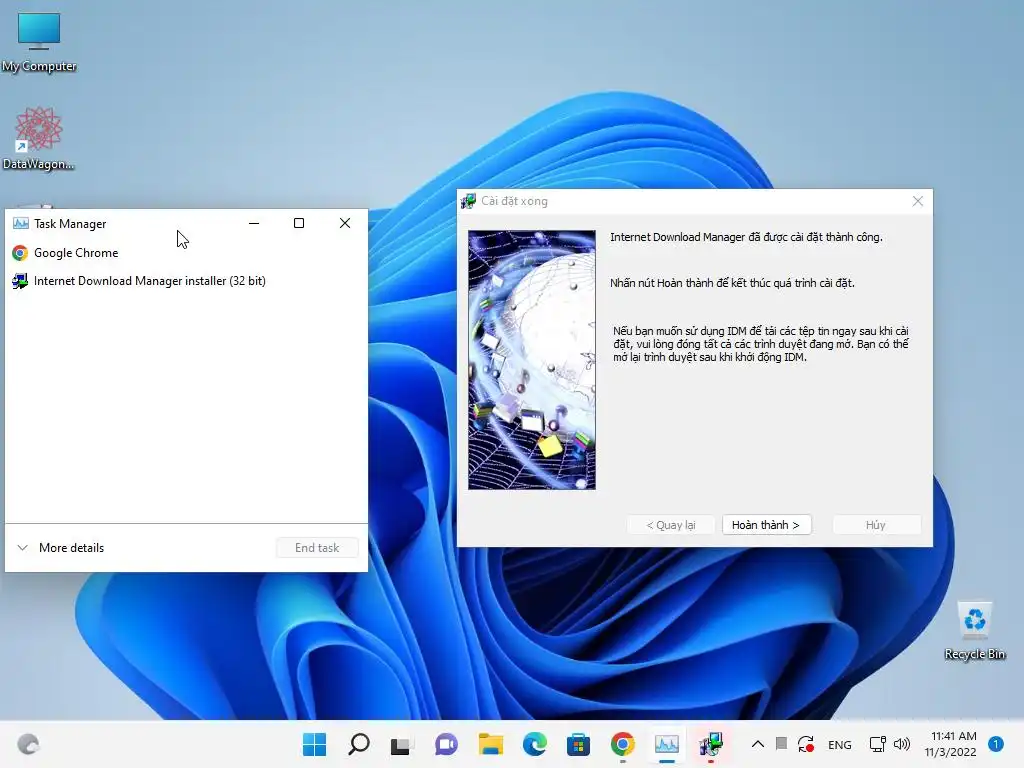Open the DataWagon desktop shortcut

point(38,138)
